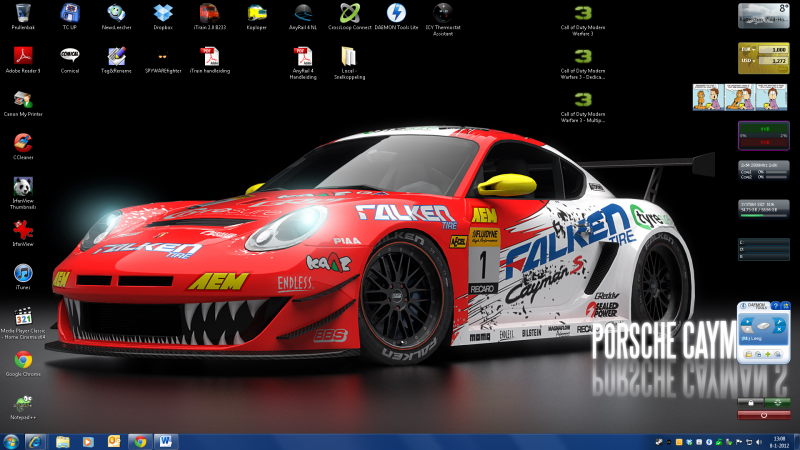Open CrossLoop Connect from the desktop

pos(350,17)
